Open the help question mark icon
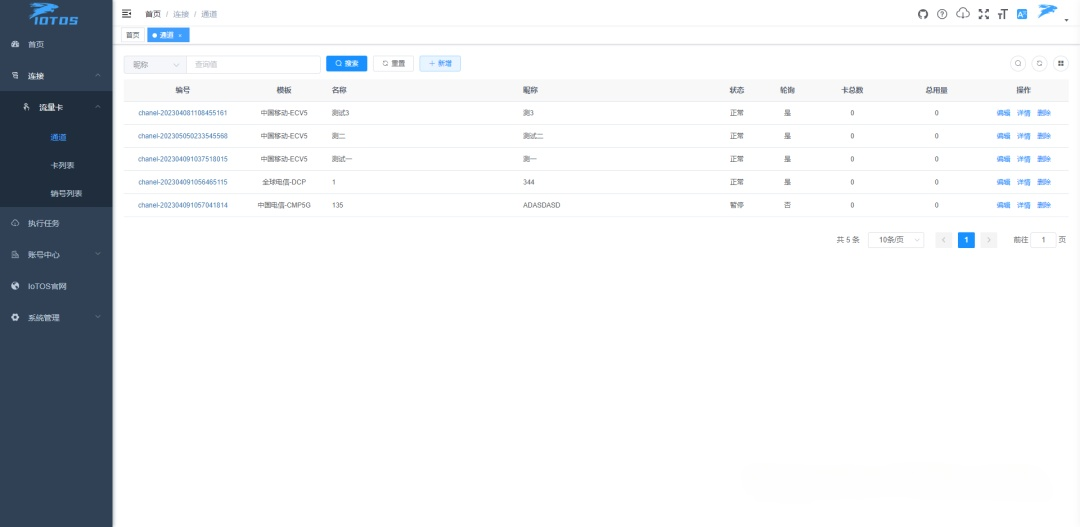This screenshot has width=1080, height=527. 942,14
